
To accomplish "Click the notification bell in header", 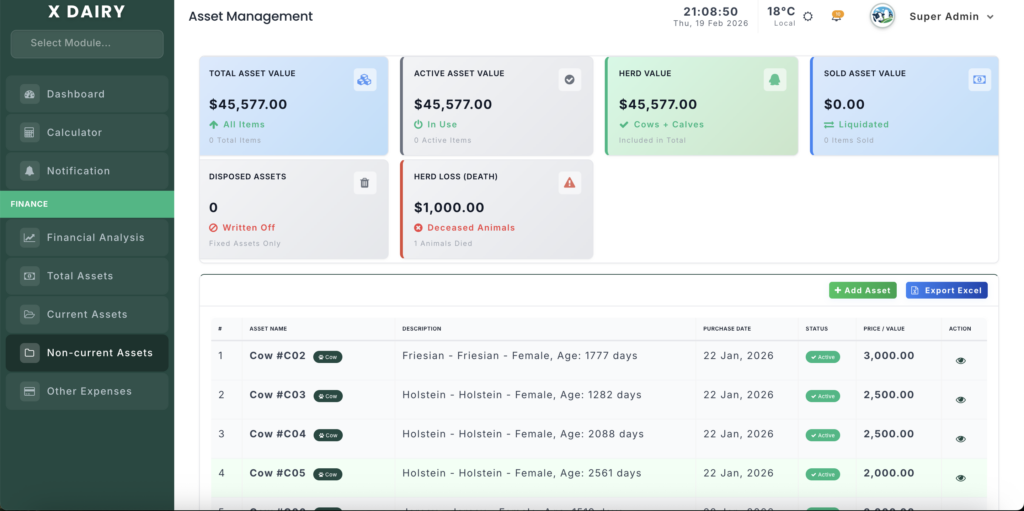I will coord(837,17).
